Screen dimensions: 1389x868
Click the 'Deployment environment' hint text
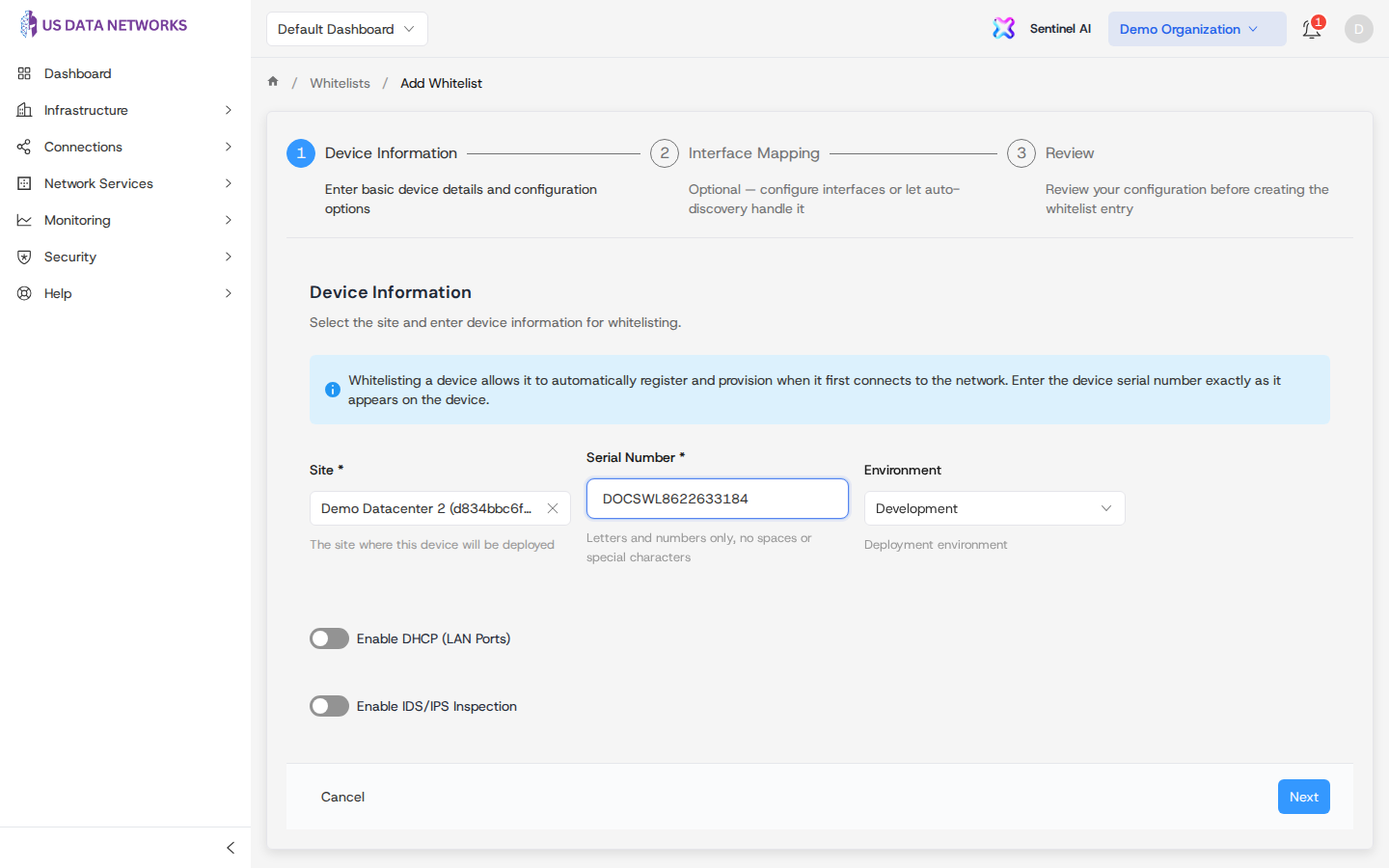tap(936, 545)
